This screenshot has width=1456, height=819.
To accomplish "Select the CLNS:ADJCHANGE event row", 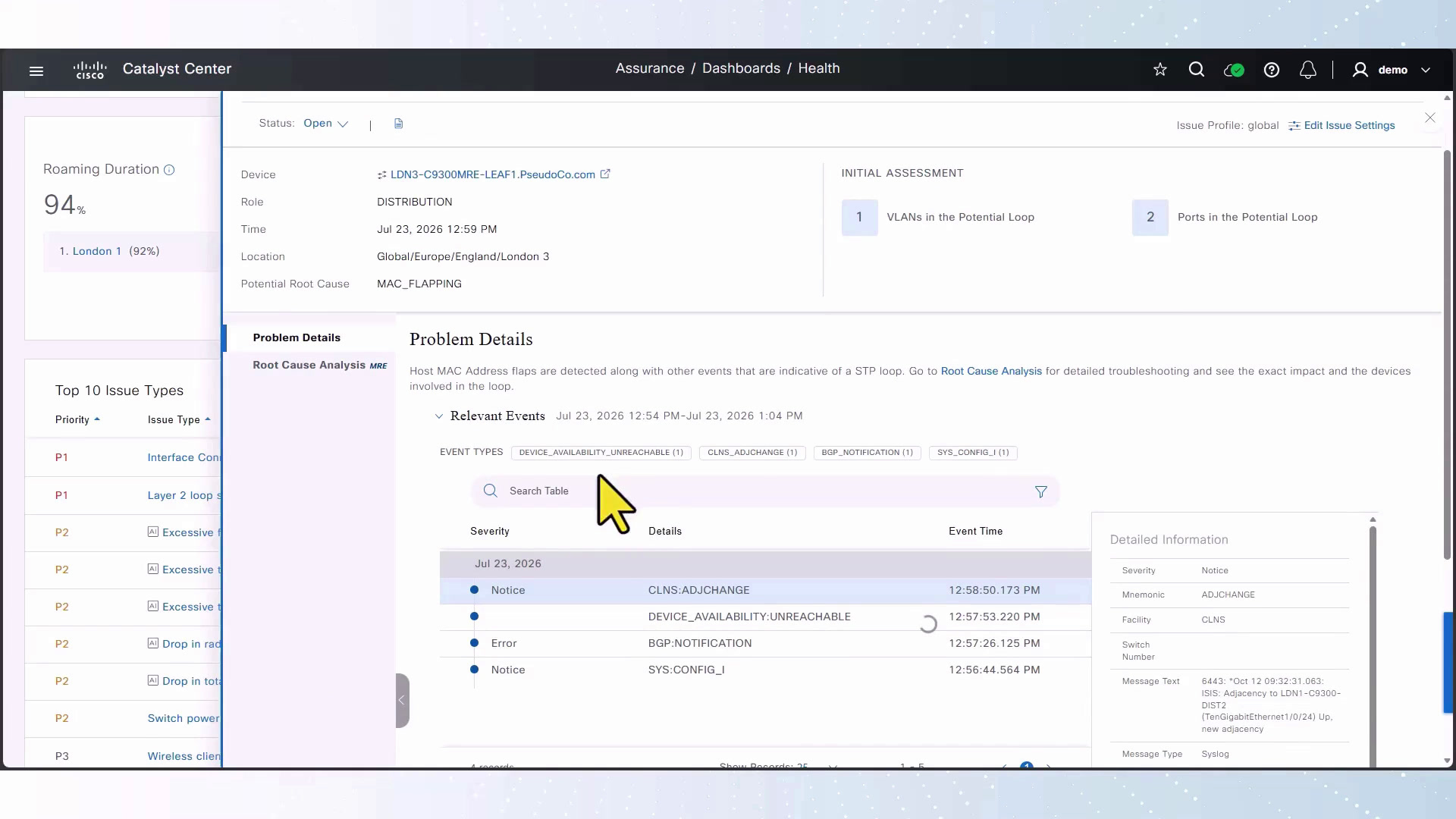I will pos(765,590).
